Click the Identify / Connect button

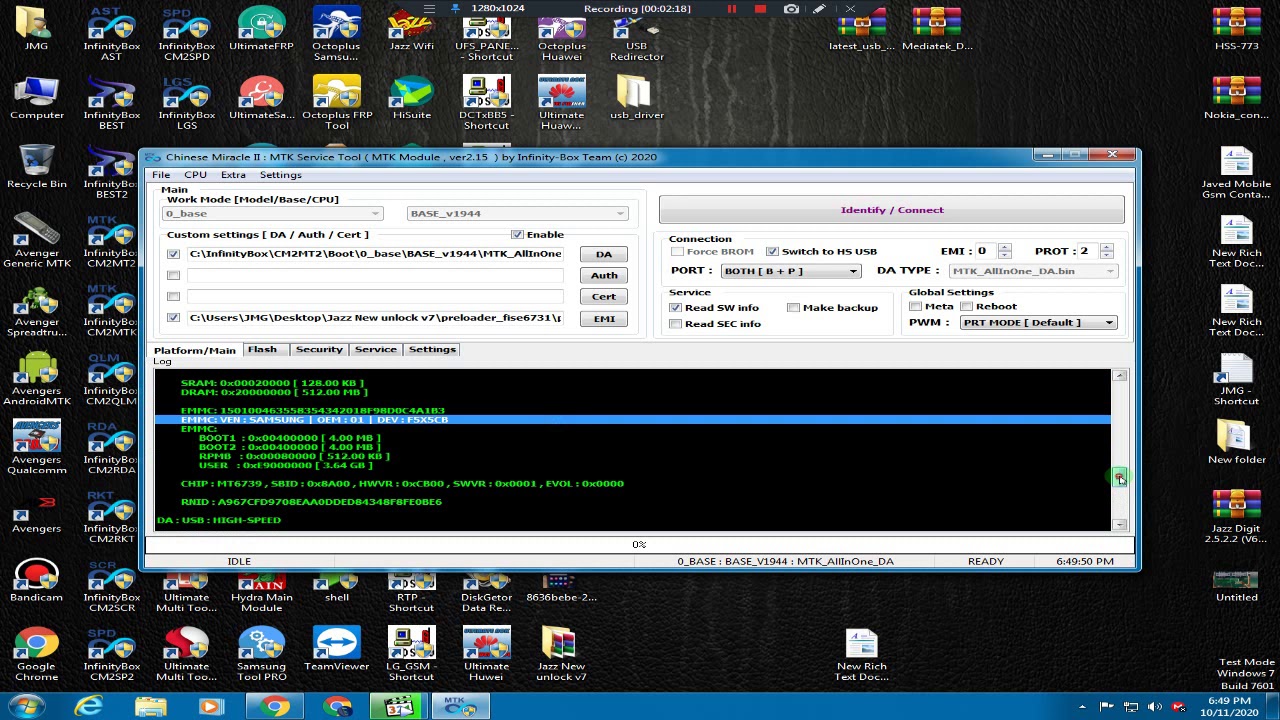892,210
